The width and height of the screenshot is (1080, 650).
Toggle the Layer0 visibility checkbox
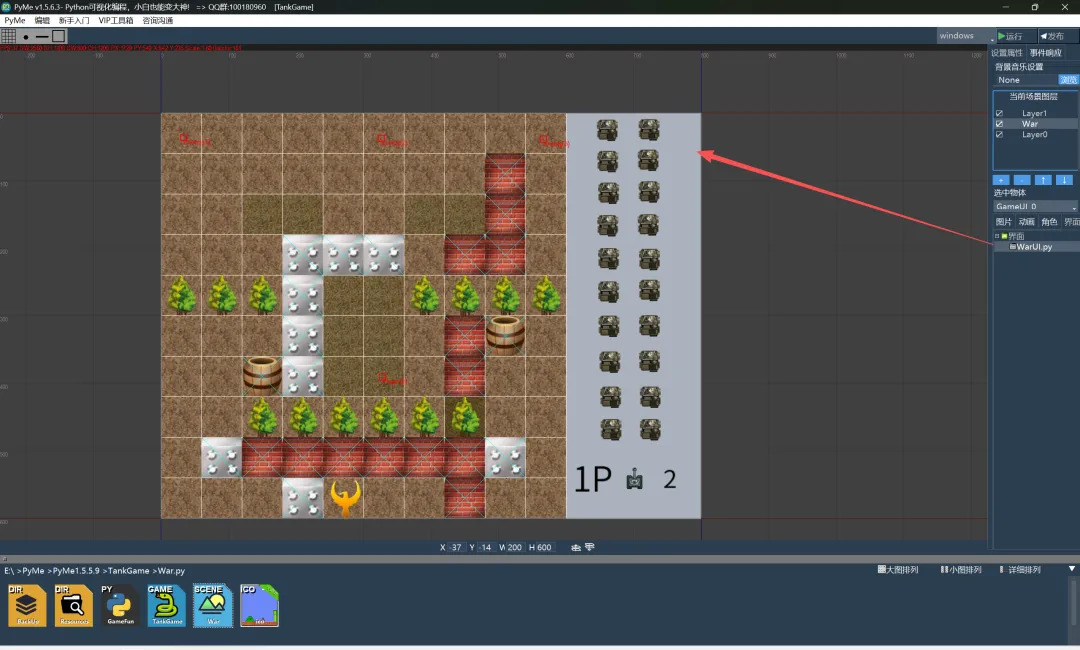(999, 134)
